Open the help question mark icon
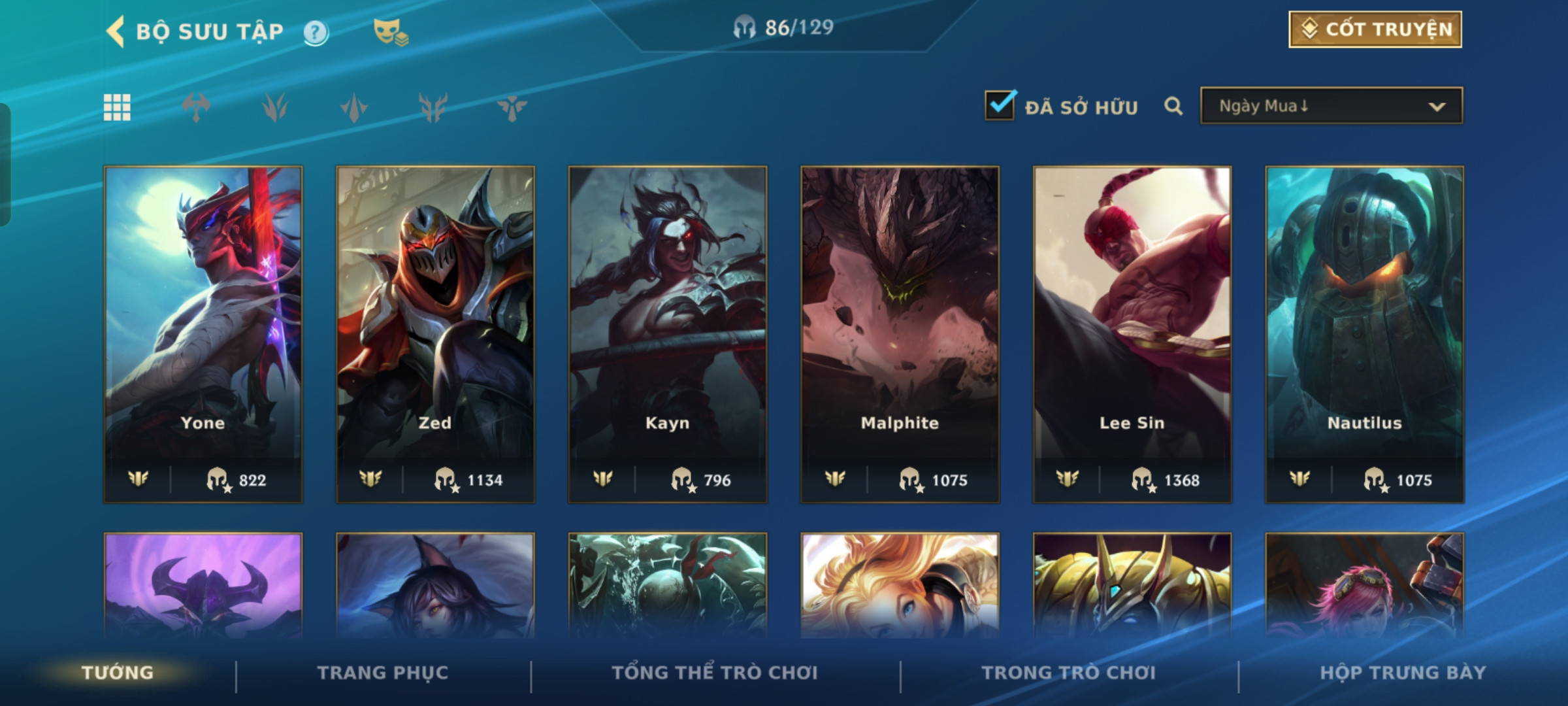The width and height of the screenshot is (1568, 706). 316,32
